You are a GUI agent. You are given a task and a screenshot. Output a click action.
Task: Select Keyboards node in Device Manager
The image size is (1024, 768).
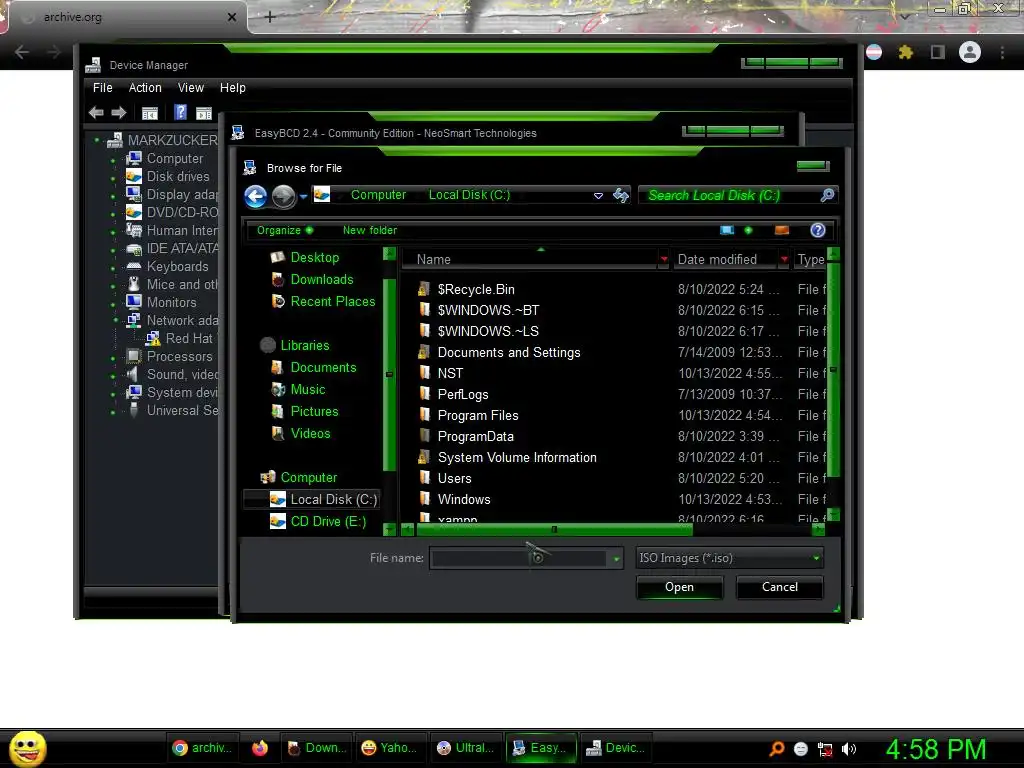[178, 266]
